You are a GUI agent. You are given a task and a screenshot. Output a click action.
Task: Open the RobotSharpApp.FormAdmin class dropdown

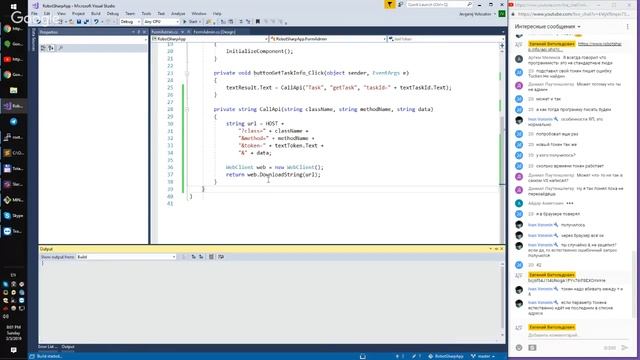click(x=328, y=39)
